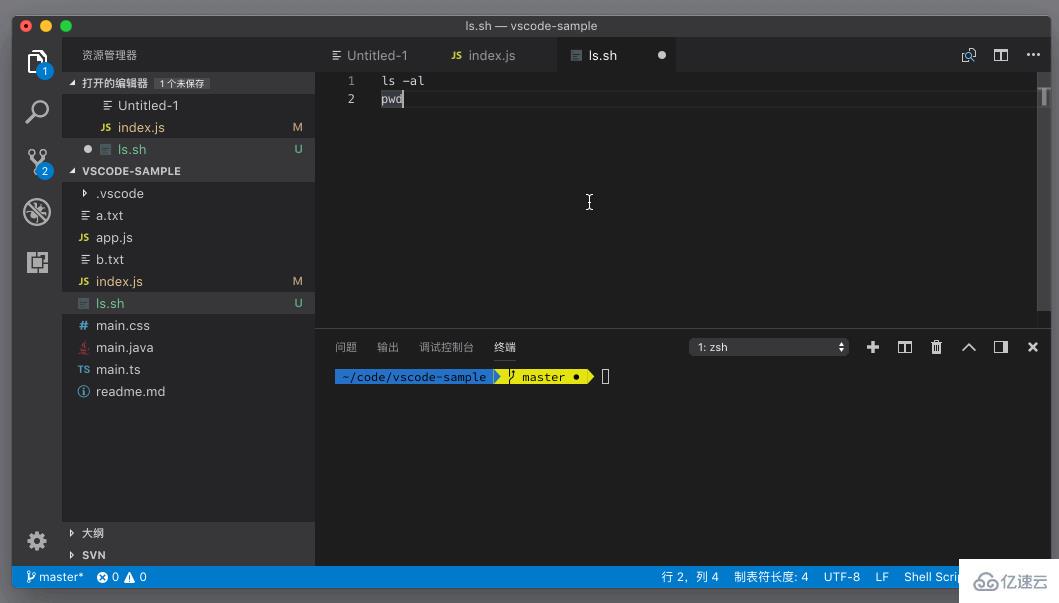
Task: Select ls.sh in open editors list
Action: coord(188,149)
